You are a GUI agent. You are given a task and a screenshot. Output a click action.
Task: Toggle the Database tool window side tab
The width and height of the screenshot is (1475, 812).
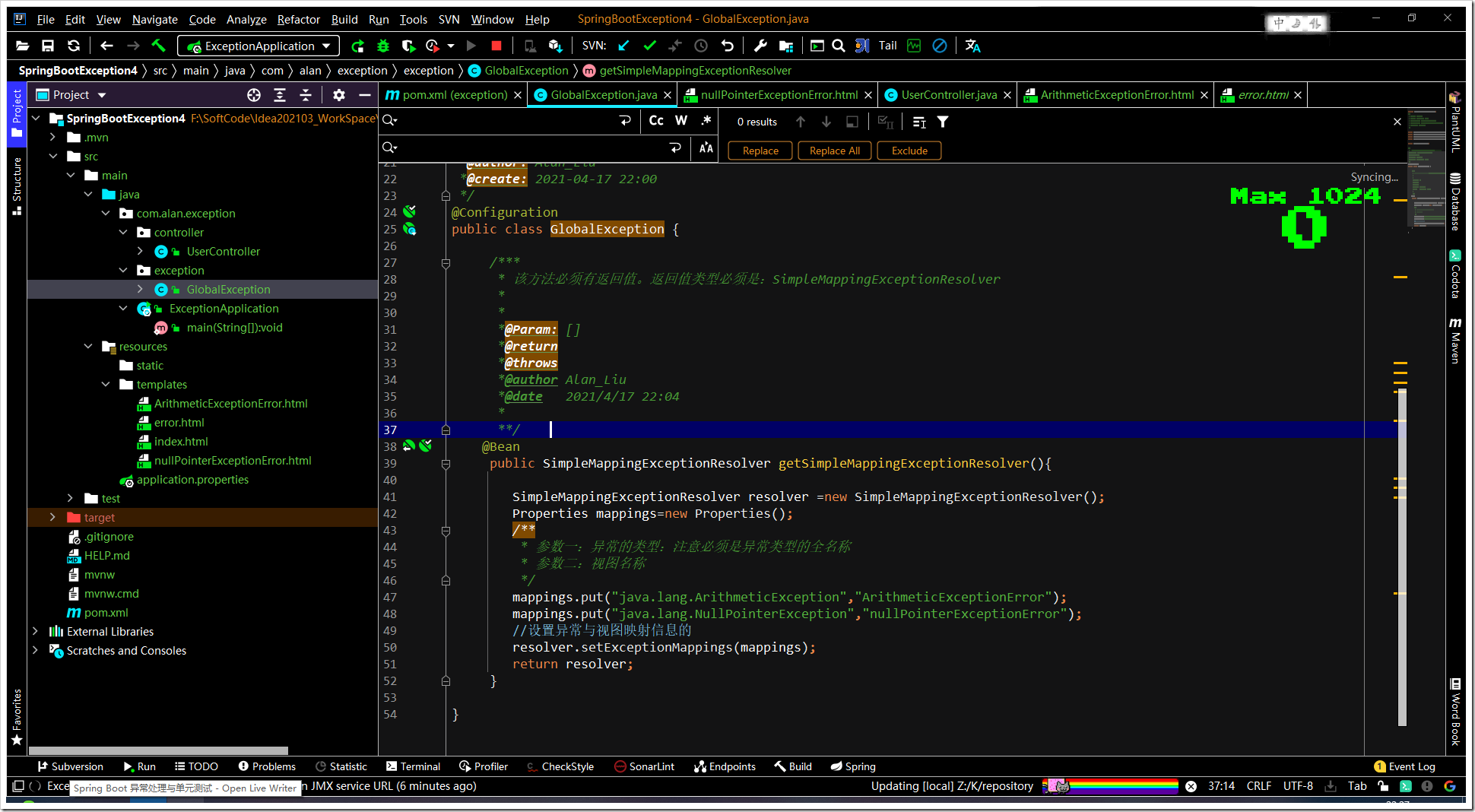point(1455,202)
